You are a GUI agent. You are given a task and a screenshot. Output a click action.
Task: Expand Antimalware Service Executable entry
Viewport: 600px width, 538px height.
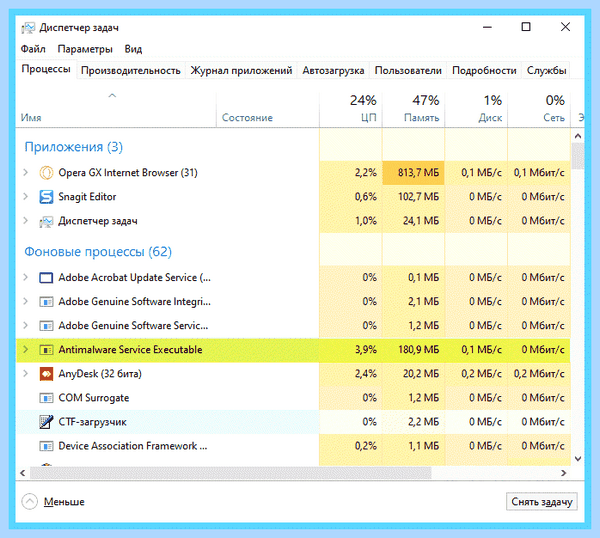click(26, 350)
